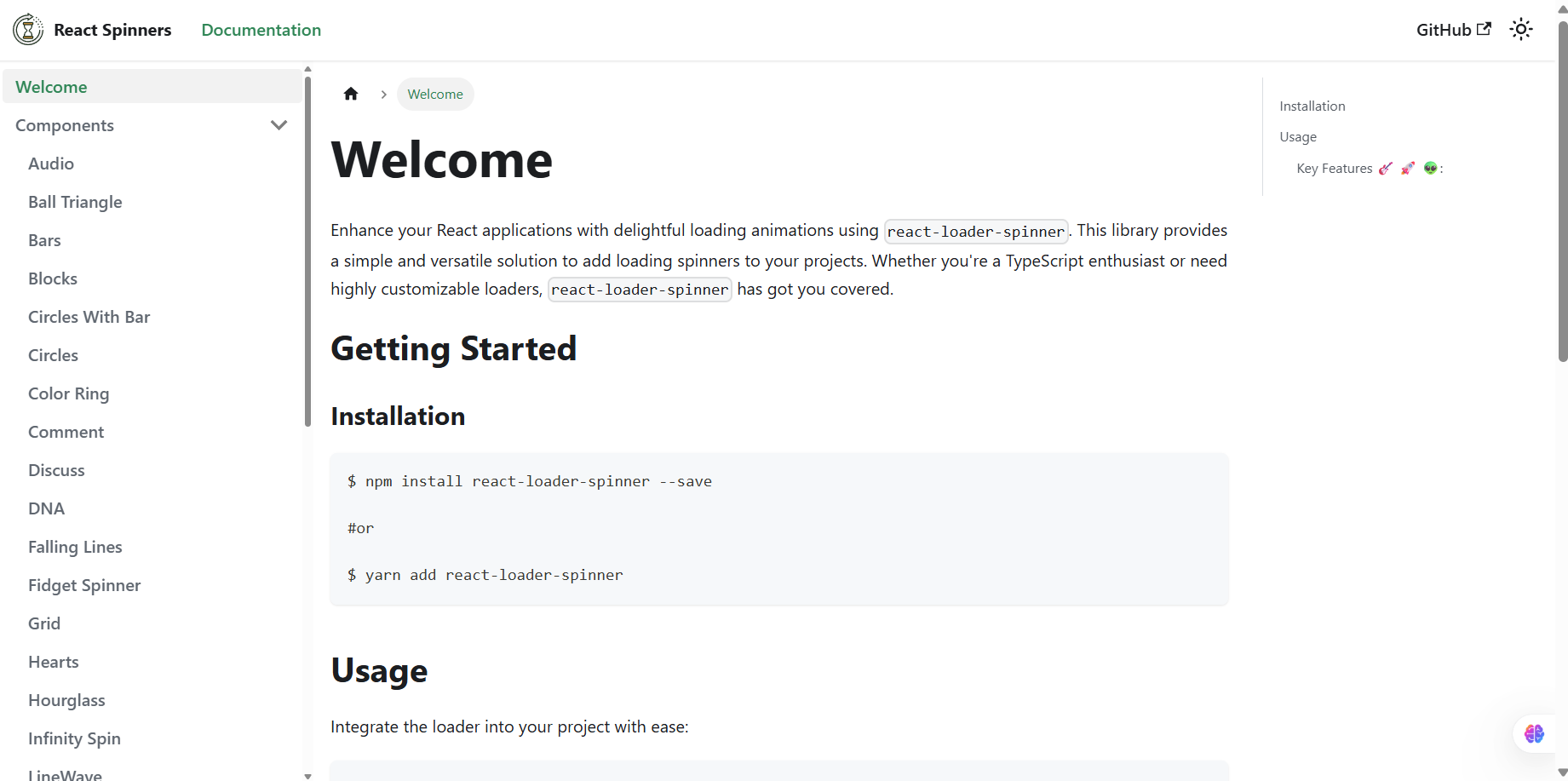The image size is (1568, 781).
Task: Click the sidebar scroll up arrow
Action: pyautogui.click(x=307, y=69)
